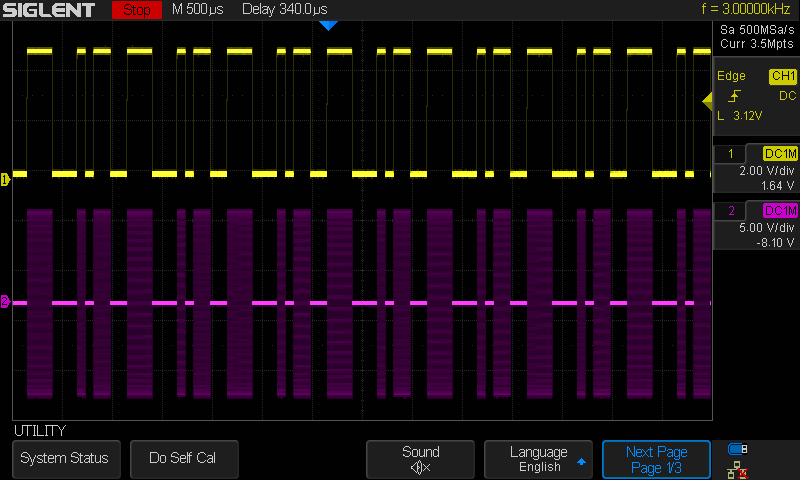Expand the channel 1 settings box
The height and width of the screenshot is (480, 800).
pyautogui.click(x=755, y=169)
